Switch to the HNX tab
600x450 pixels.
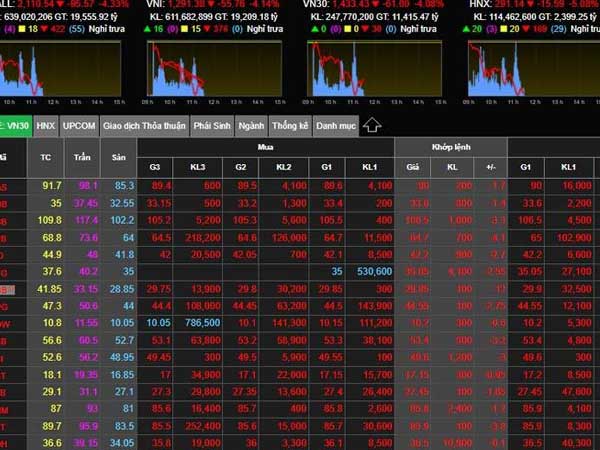coord(46,126)
